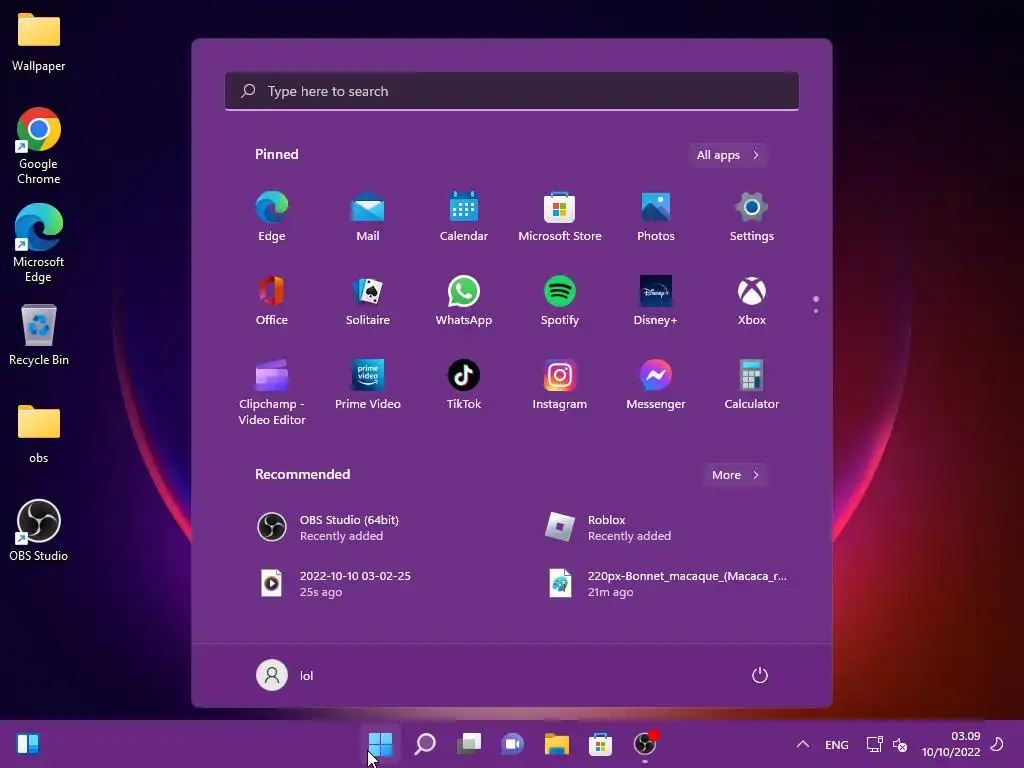Viewport: 1024px width, 768px height.
Task: Open the Calculator app
Action: tap(752, 385)
